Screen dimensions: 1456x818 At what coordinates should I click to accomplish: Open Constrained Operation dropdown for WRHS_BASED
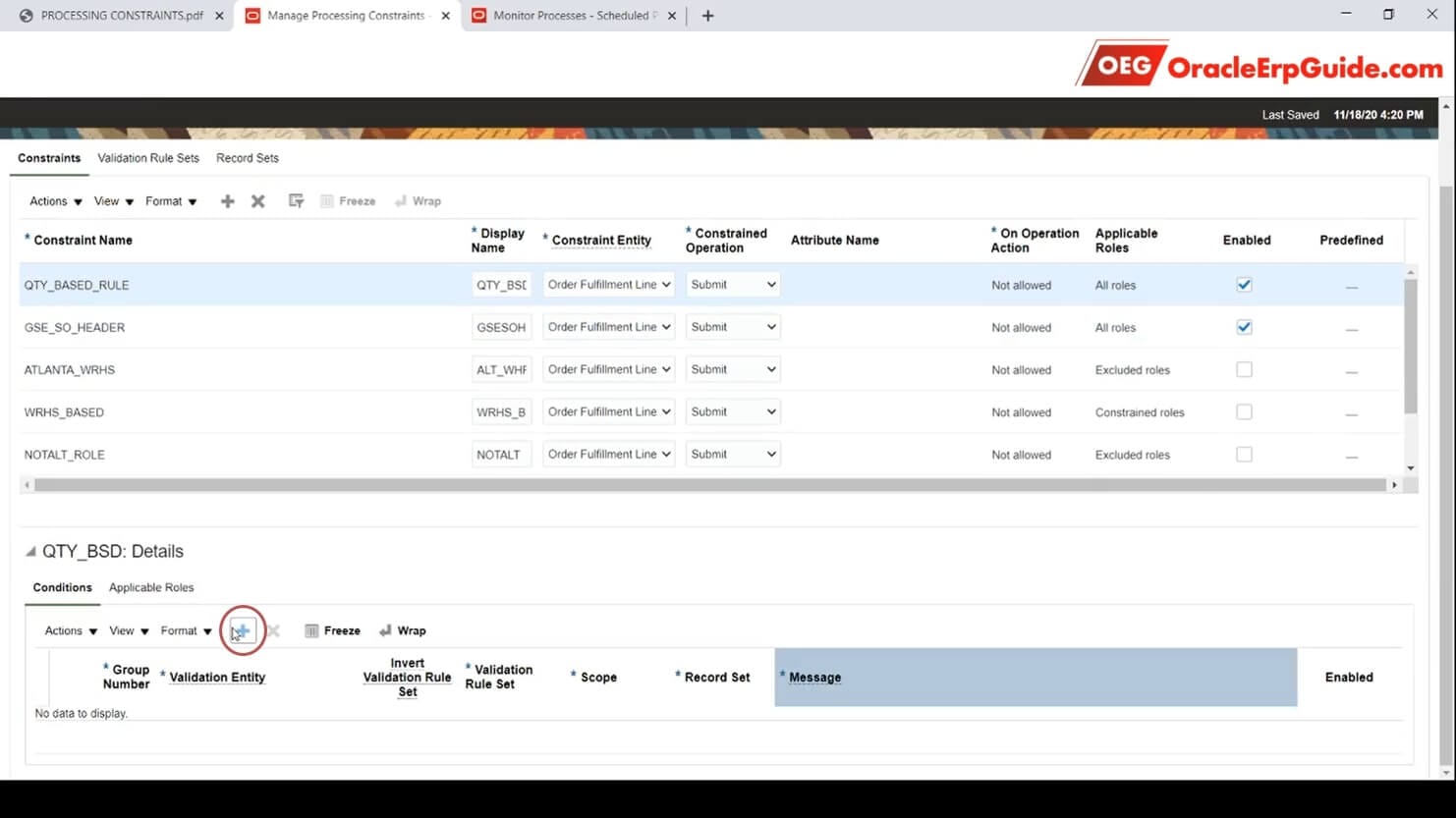tap(733, 411)
